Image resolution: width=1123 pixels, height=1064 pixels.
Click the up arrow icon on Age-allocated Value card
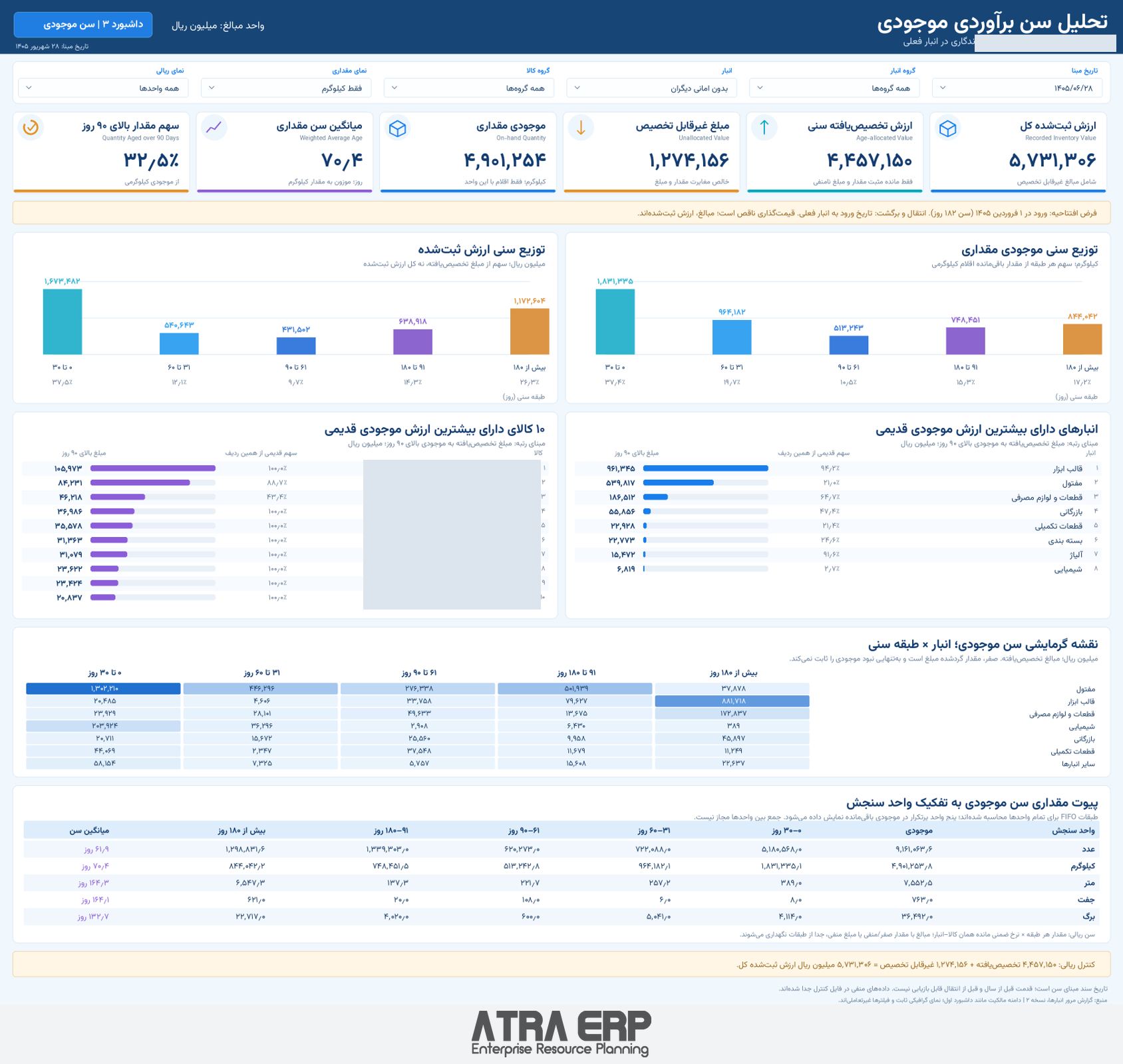click(x=764, y=128)
